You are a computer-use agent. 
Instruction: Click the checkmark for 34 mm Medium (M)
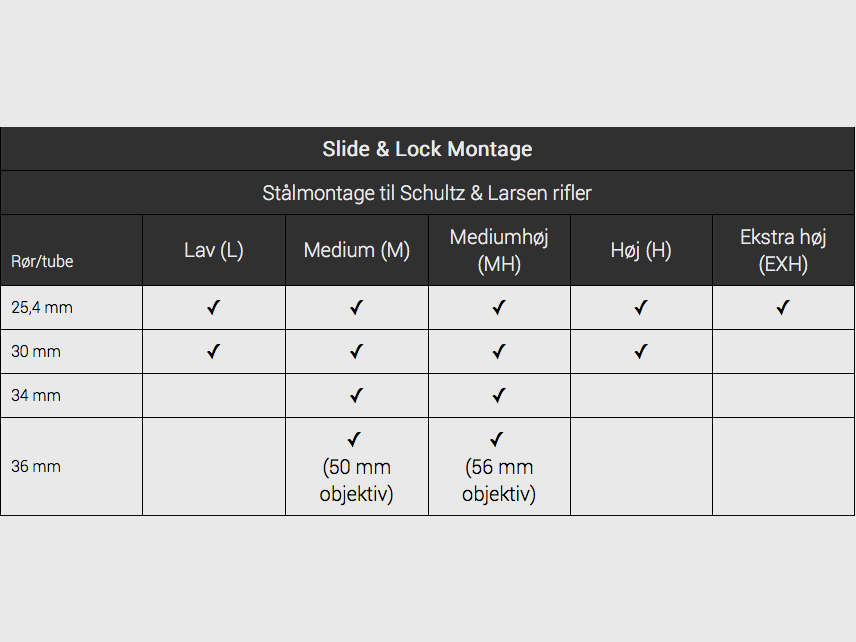click(356, 395)
